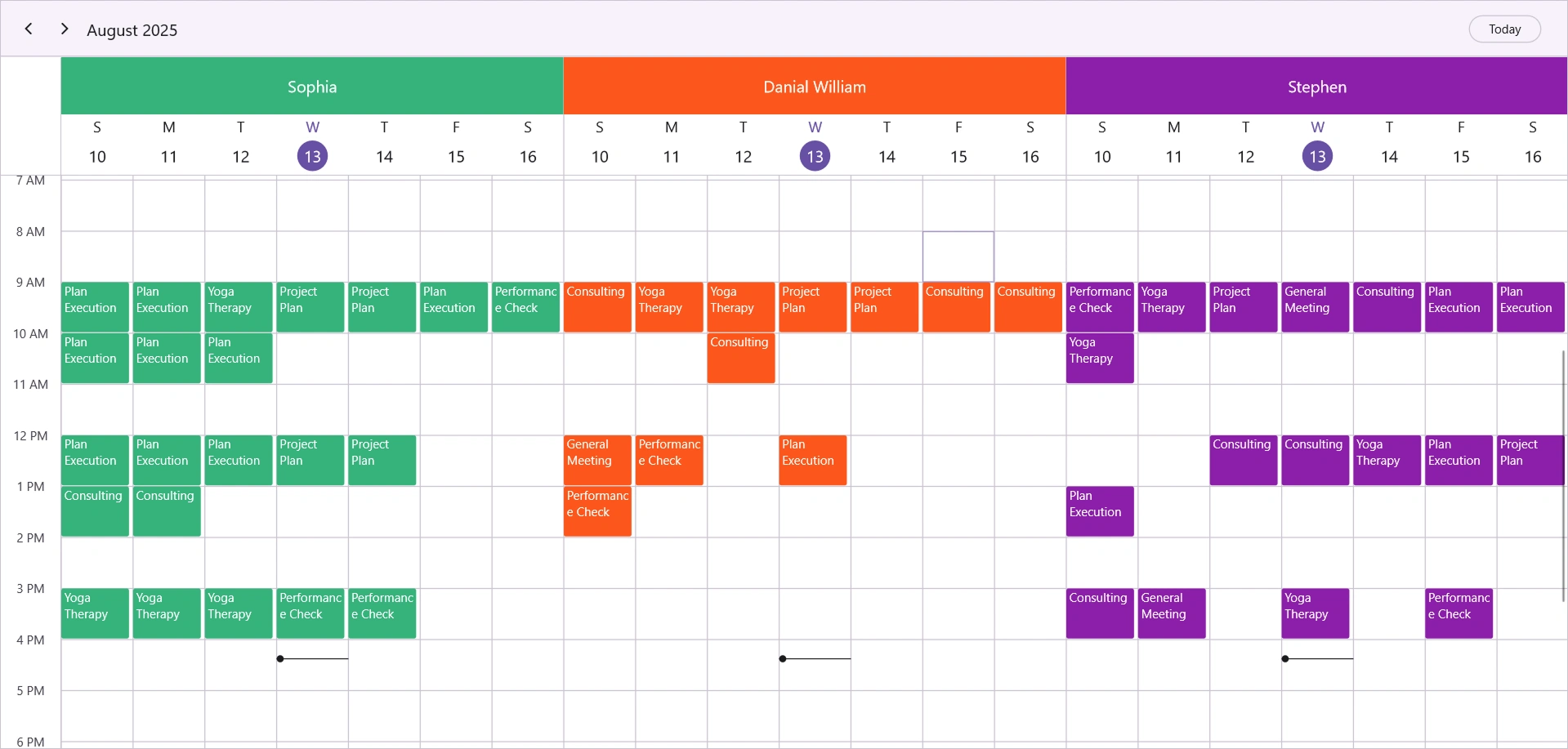Select Stephen's Yoga Therapy appointment Wednesday afternoon
Image resolution: width=1568 pixels, height=749 pixels.
[1315, 613]
